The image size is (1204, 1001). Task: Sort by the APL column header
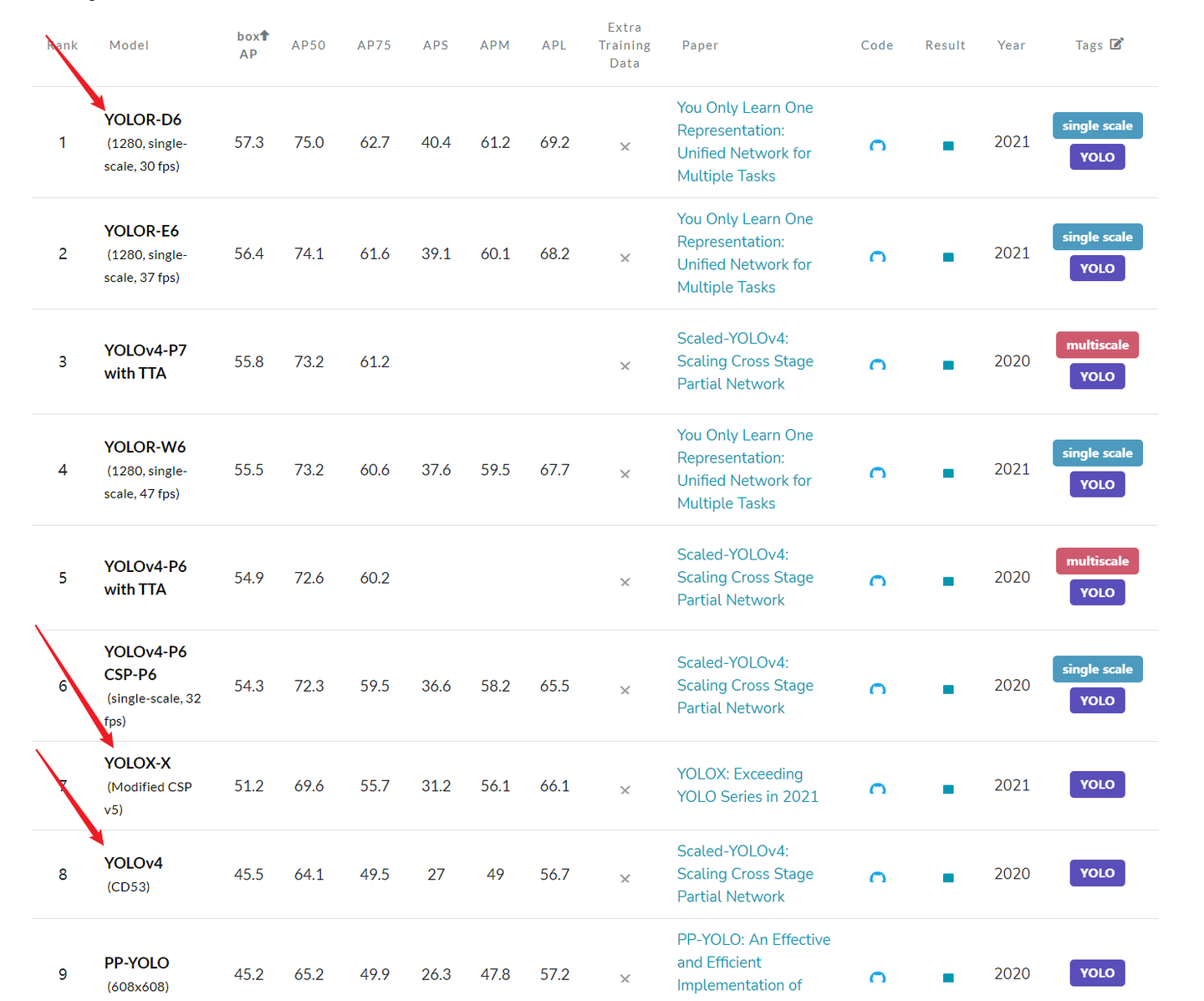554,45
